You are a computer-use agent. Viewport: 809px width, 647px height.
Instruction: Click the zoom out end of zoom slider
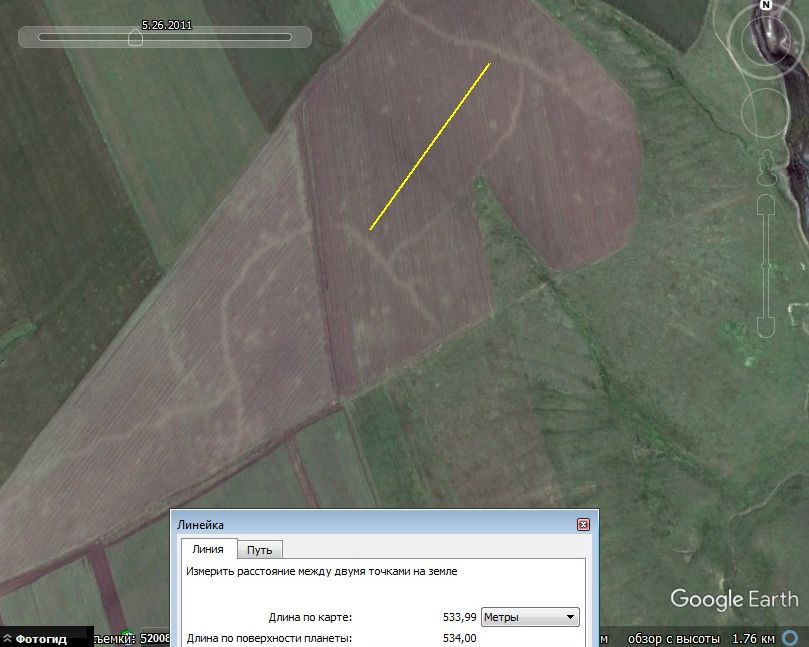point(767,327)
